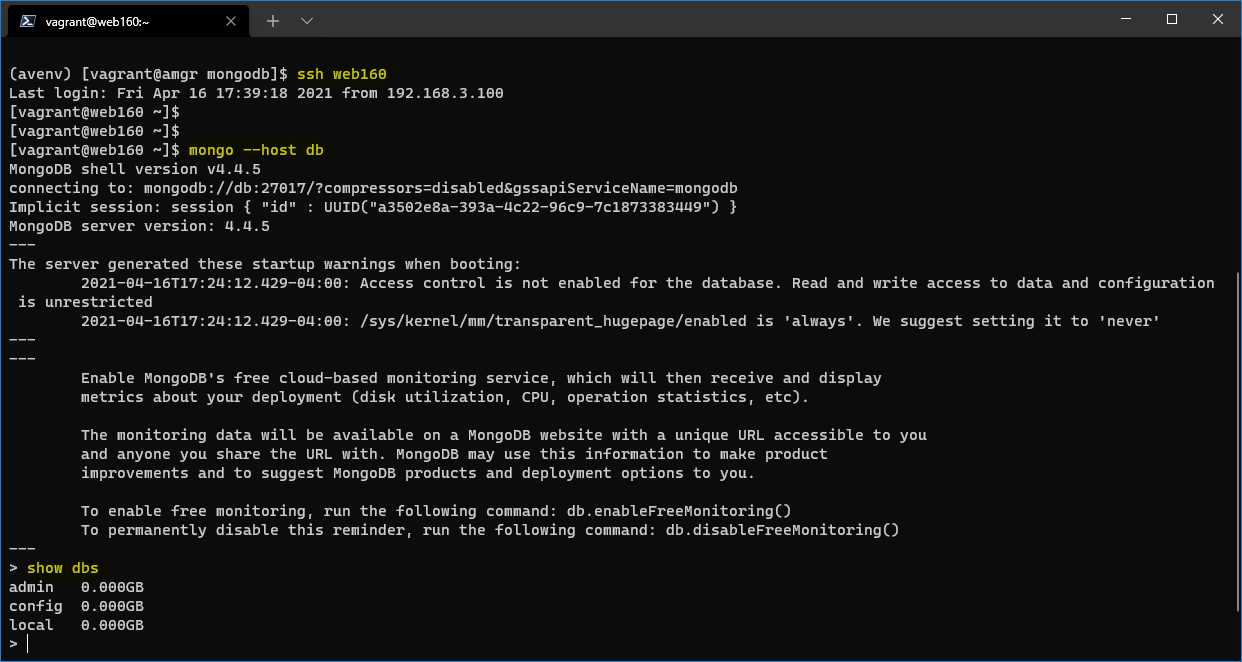Click the db.disableFreeMonitoring() command text

[783, 529]
